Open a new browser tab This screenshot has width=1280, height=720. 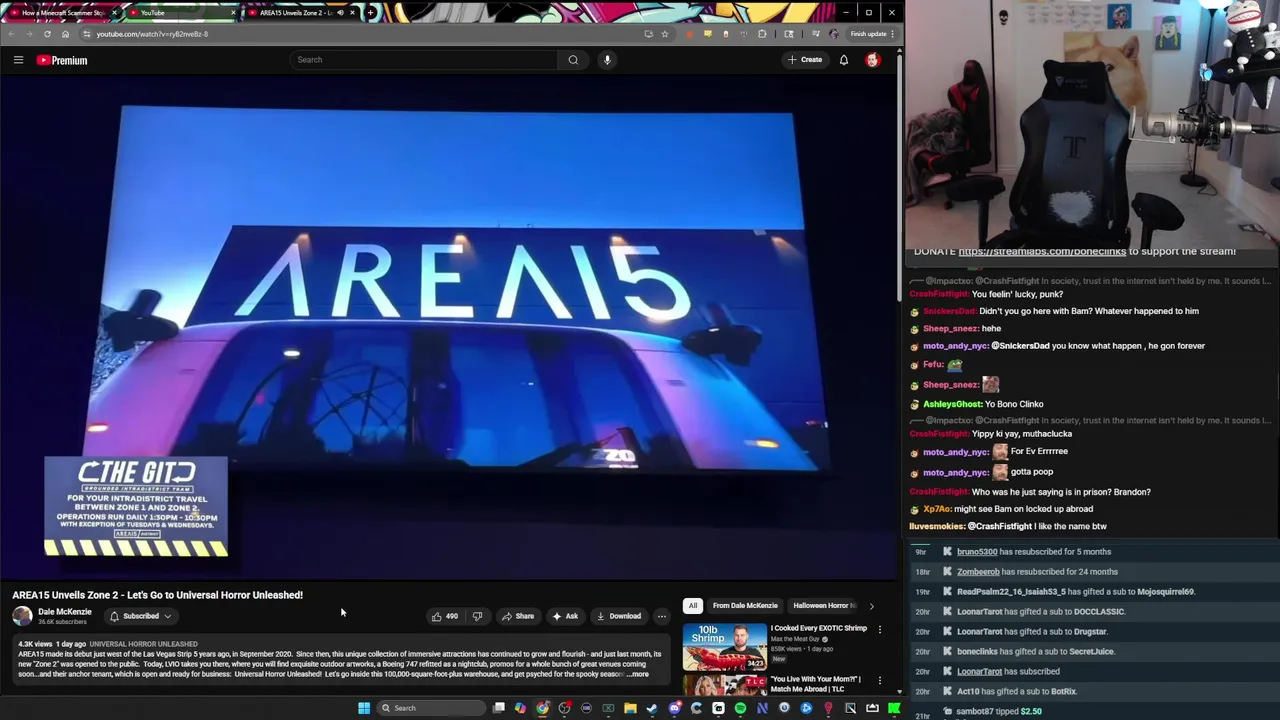(370, 13)
